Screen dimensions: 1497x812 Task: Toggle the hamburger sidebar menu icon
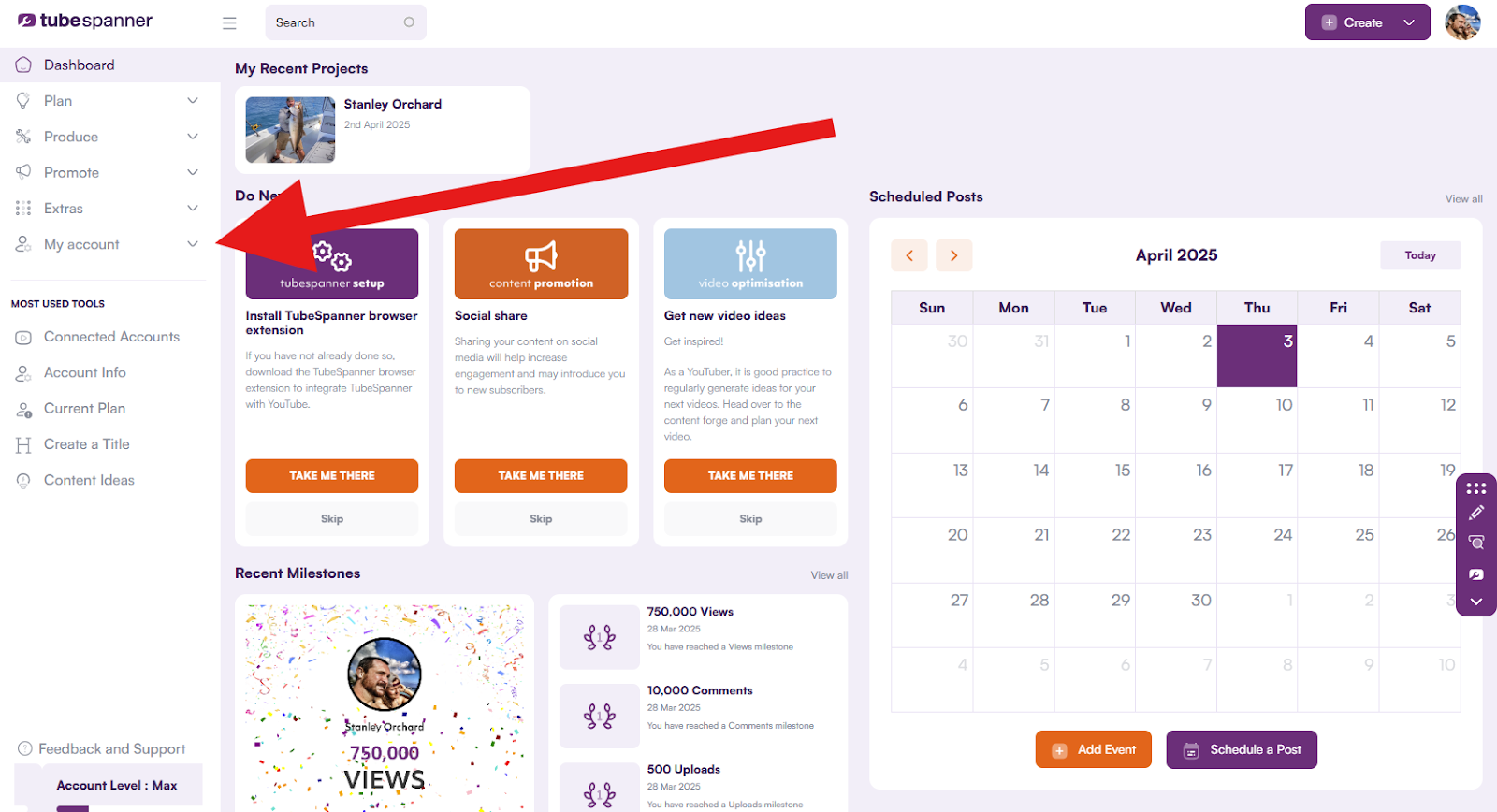[x=229, y=23]
